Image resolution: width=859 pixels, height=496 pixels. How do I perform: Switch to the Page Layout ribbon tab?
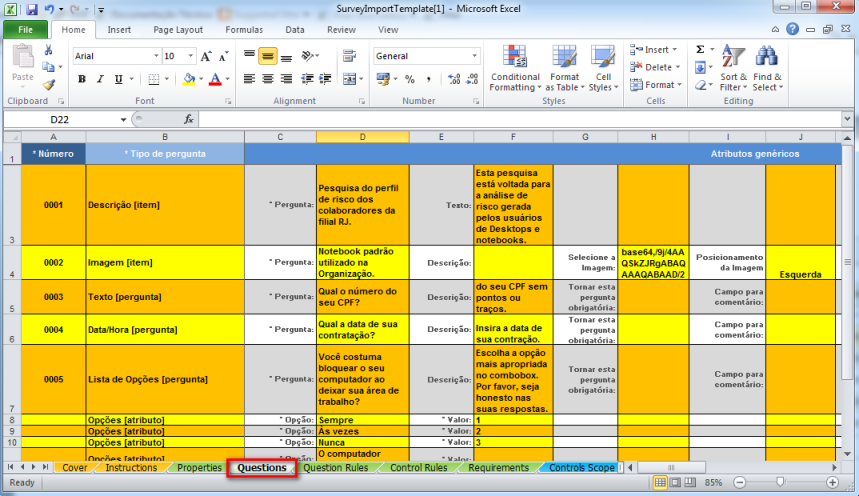(178, 30)
